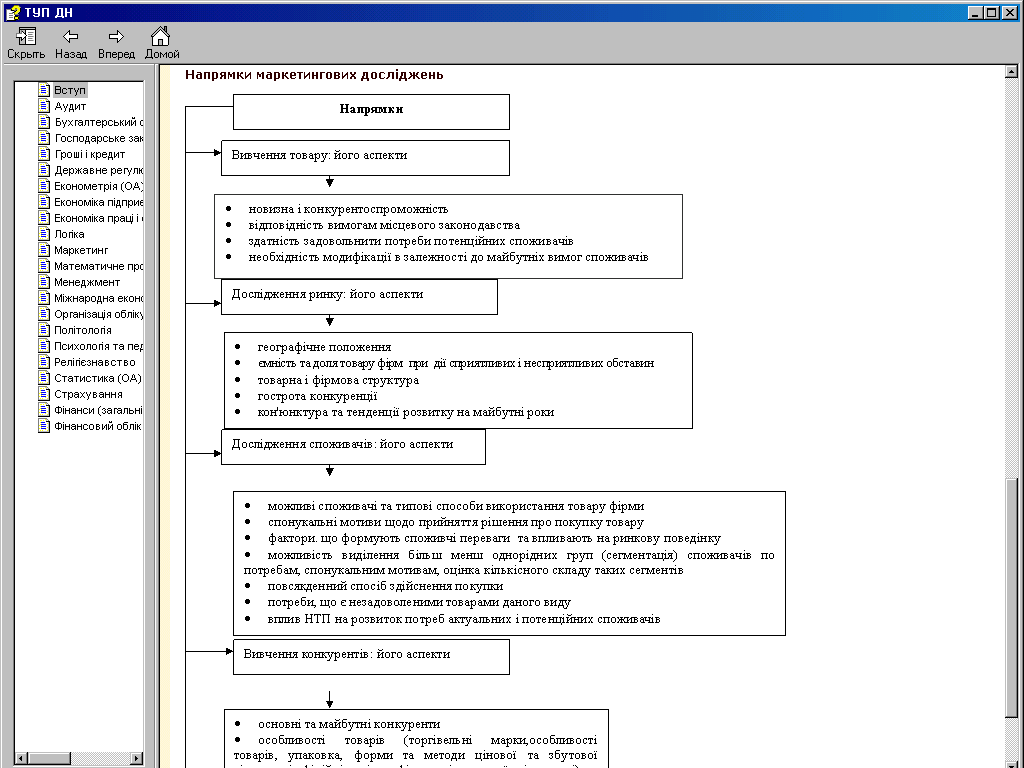
Task: Click the bullet основні та майбутні конкуренти
Action: click(349, 724)
